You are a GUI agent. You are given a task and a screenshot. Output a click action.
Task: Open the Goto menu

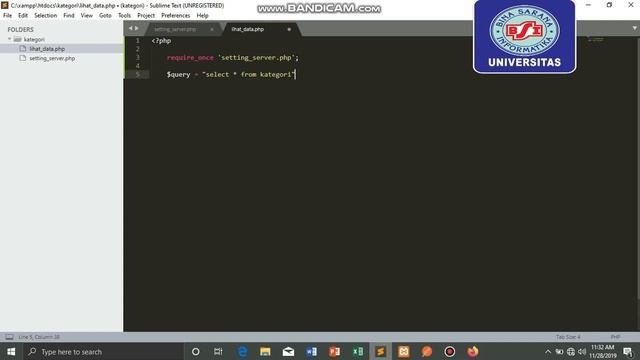[105, 16]
